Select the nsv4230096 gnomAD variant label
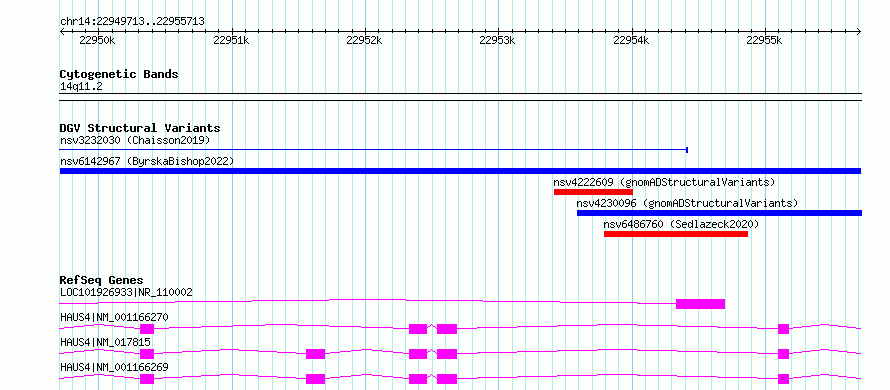890x390 pixels. point(687,203)
